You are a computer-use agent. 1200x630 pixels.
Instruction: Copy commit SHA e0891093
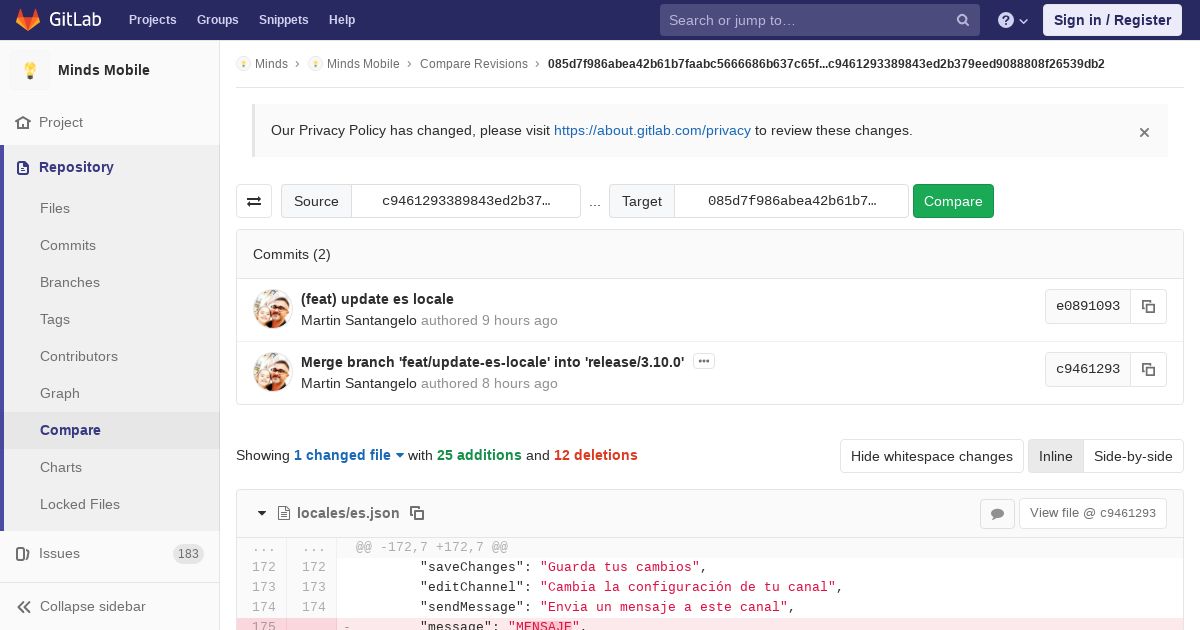(x=1148, y=307)
